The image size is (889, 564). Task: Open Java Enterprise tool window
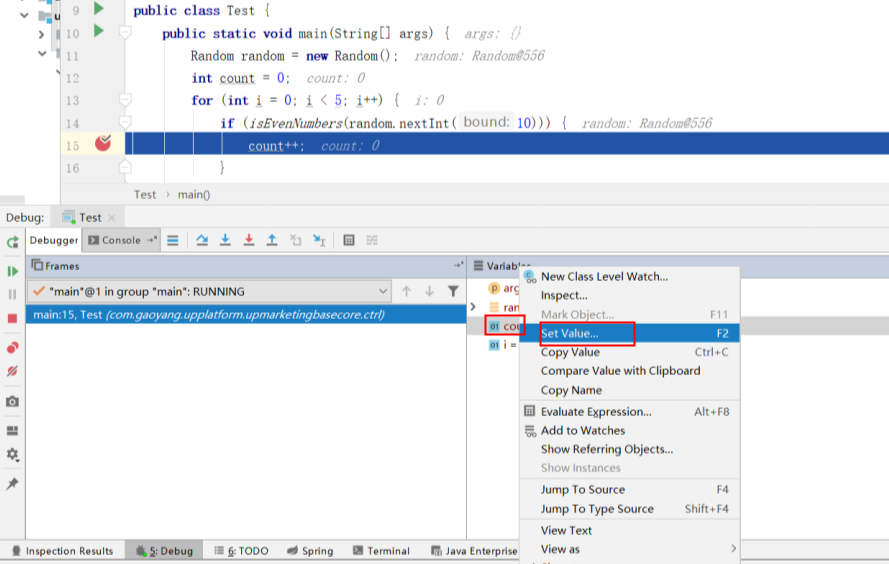pyautogui.click(x=474, y=551)
